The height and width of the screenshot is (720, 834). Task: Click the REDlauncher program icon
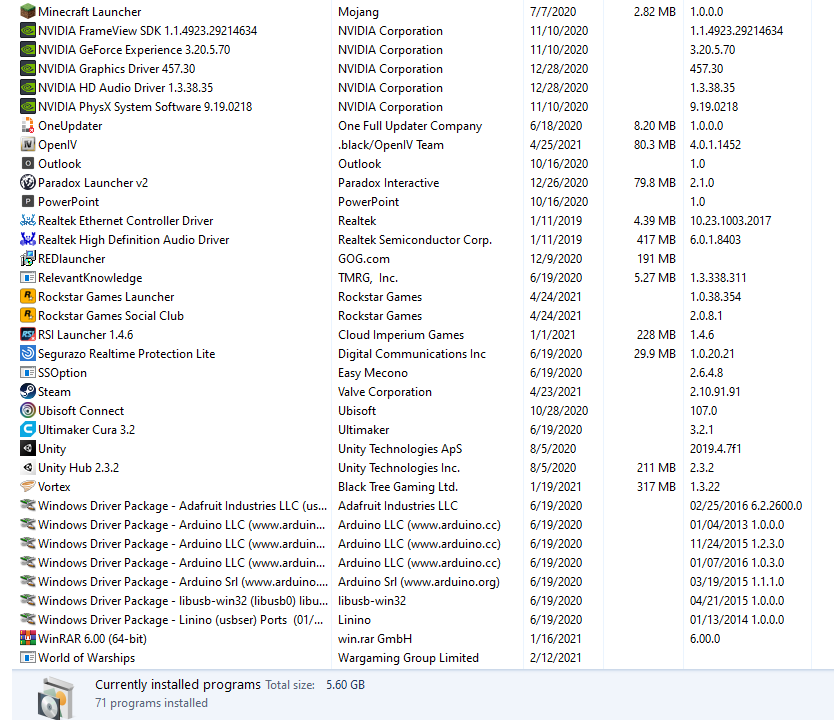pos(28,258)
